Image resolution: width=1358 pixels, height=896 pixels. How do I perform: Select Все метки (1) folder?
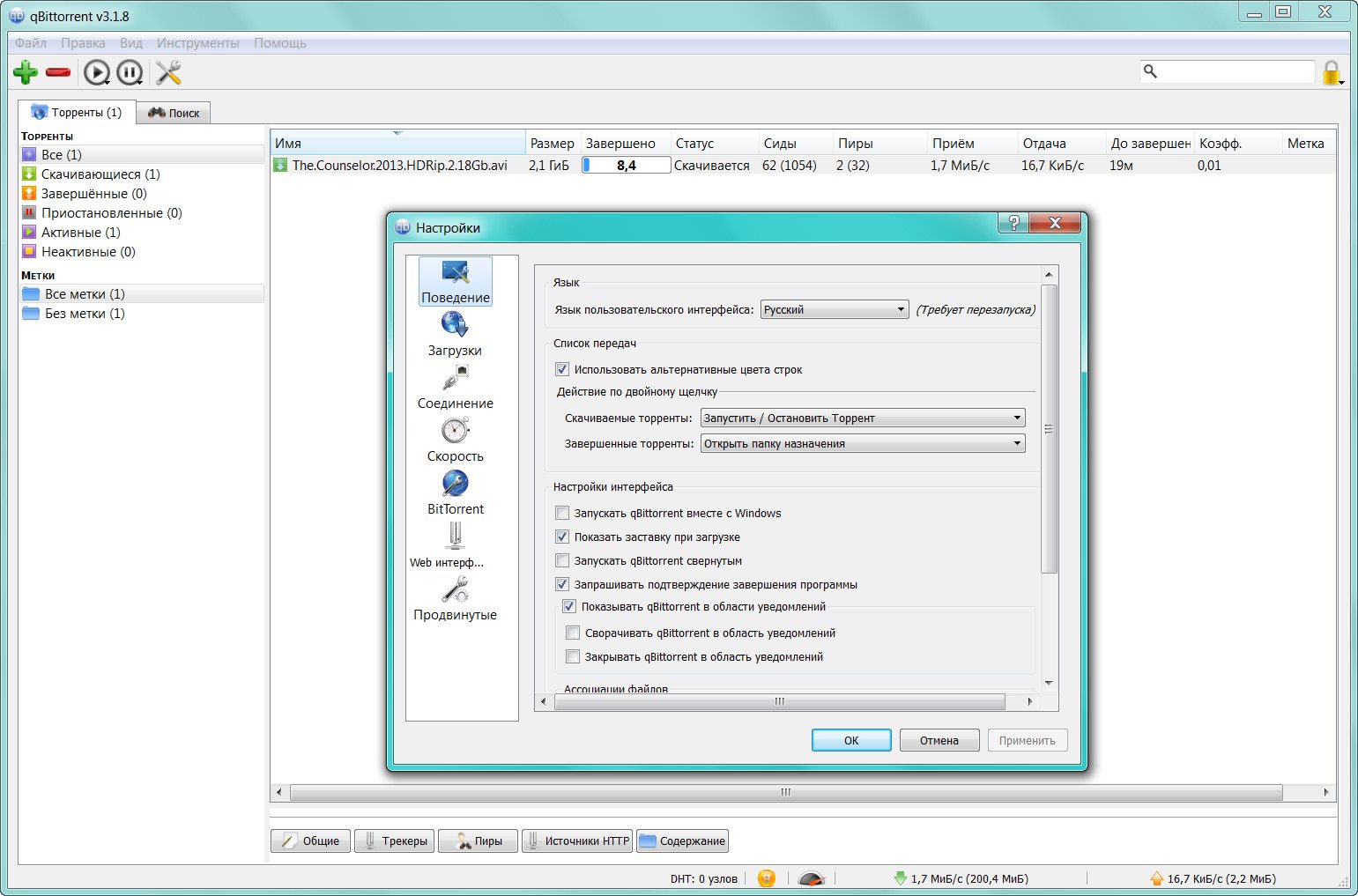[142, 293]
